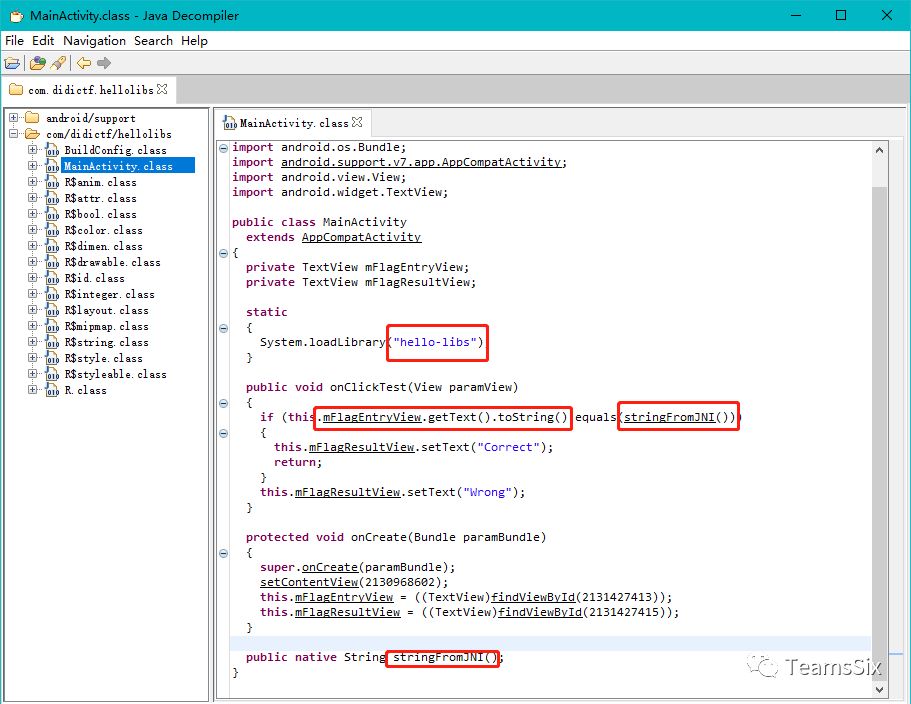The image size is (911, 704).
Task: Select the com.didictf.hellolibs tab
Action: point(90,89)
